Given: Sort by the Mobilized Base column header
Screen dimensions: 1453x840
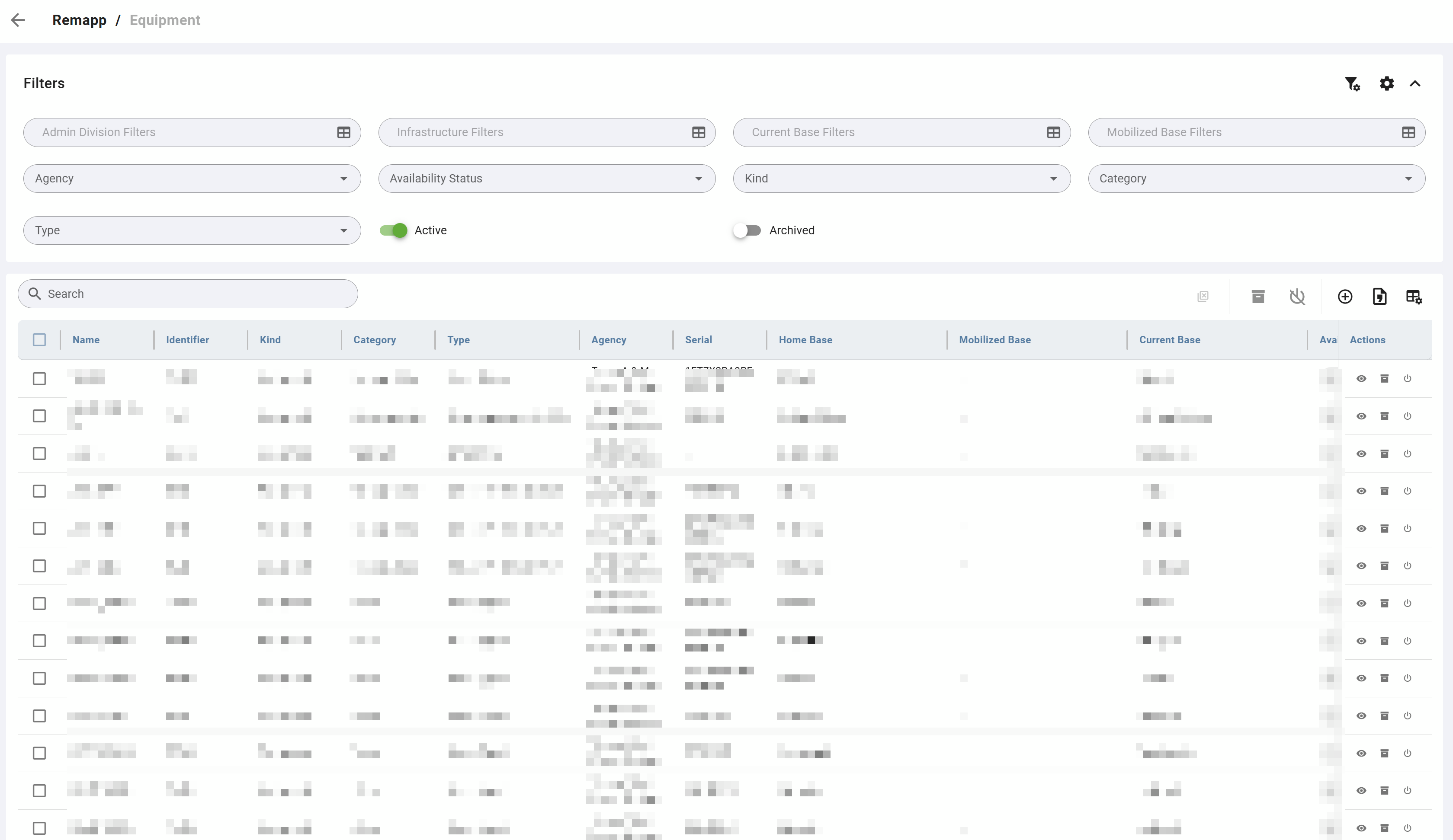Looking at the screenshot, I should click(994, 340).
